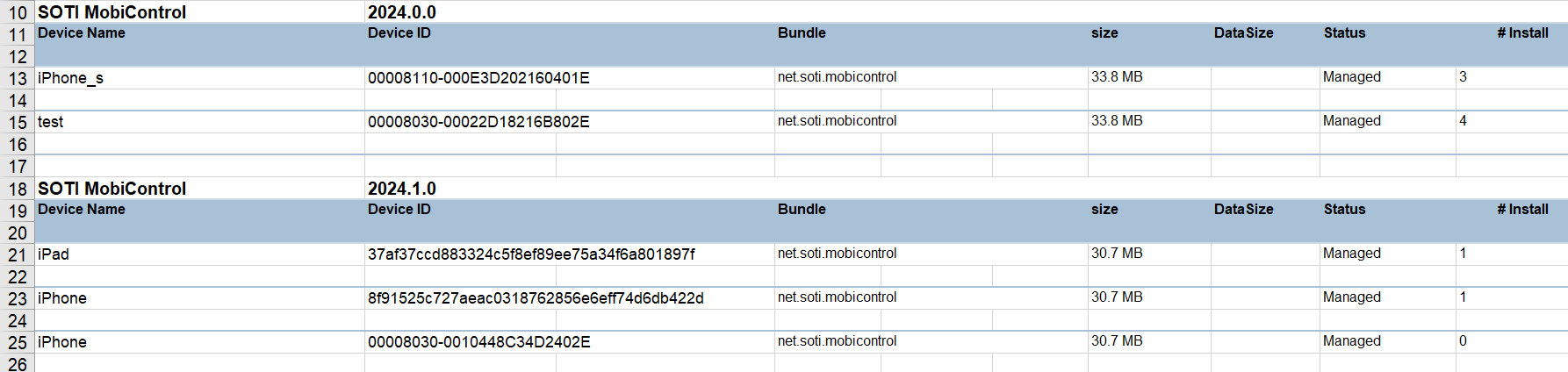Click the # Install header in row 11
Screen dimensions: 1568x372
click(x=1522, y=33)
